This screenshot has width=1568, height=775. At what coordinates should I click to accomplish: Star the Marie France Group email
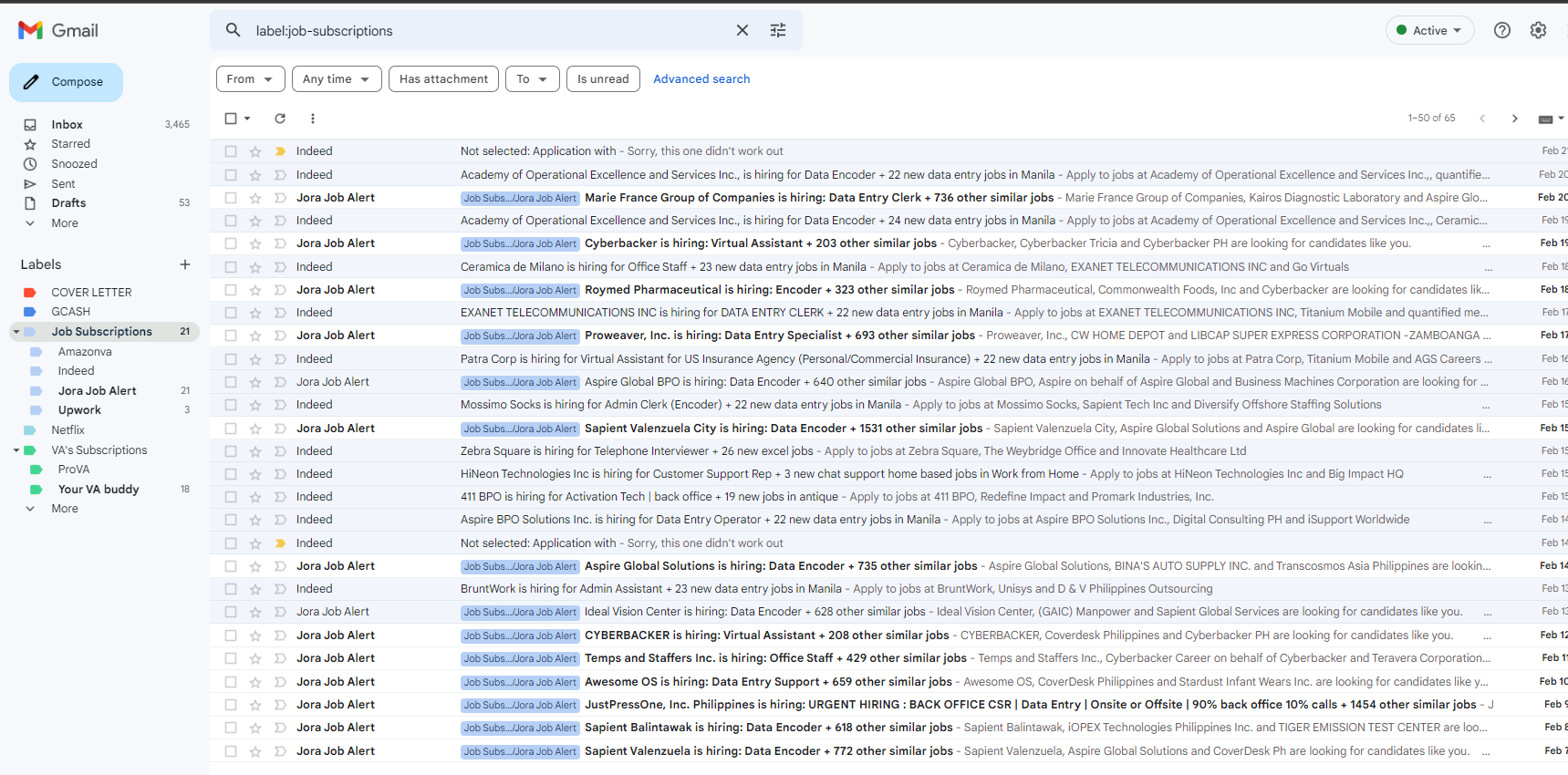tap(255, 198)
